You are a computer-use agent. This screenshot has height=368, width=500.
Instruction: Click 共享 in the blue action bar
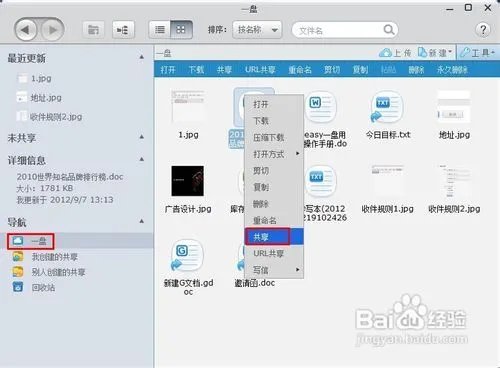(x=224, y=70)
